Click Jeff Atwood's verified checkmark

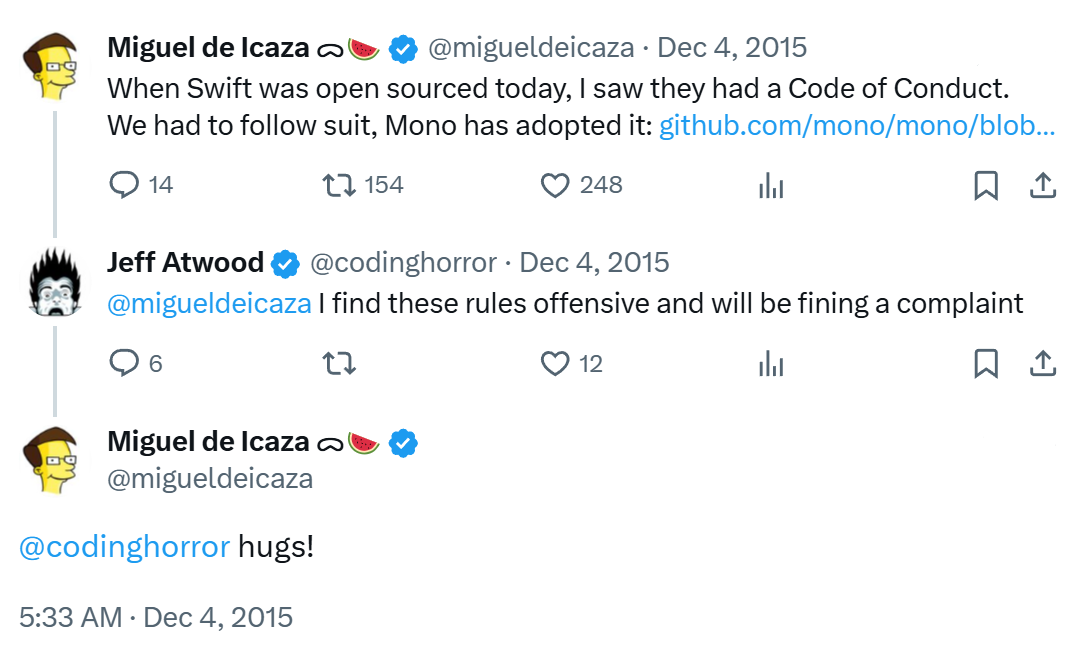pos(284,263)
